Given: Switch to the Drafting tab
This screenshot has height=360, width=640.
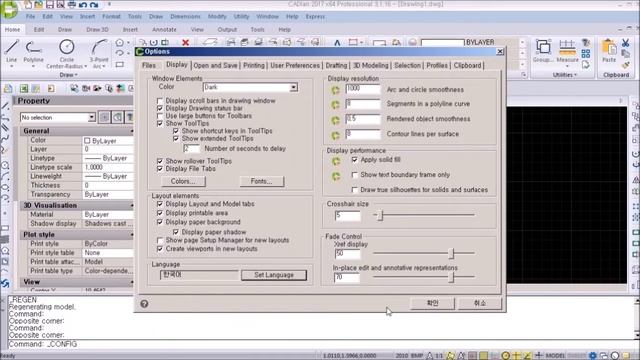Looking at the screenshot, I should pos(336,66).
